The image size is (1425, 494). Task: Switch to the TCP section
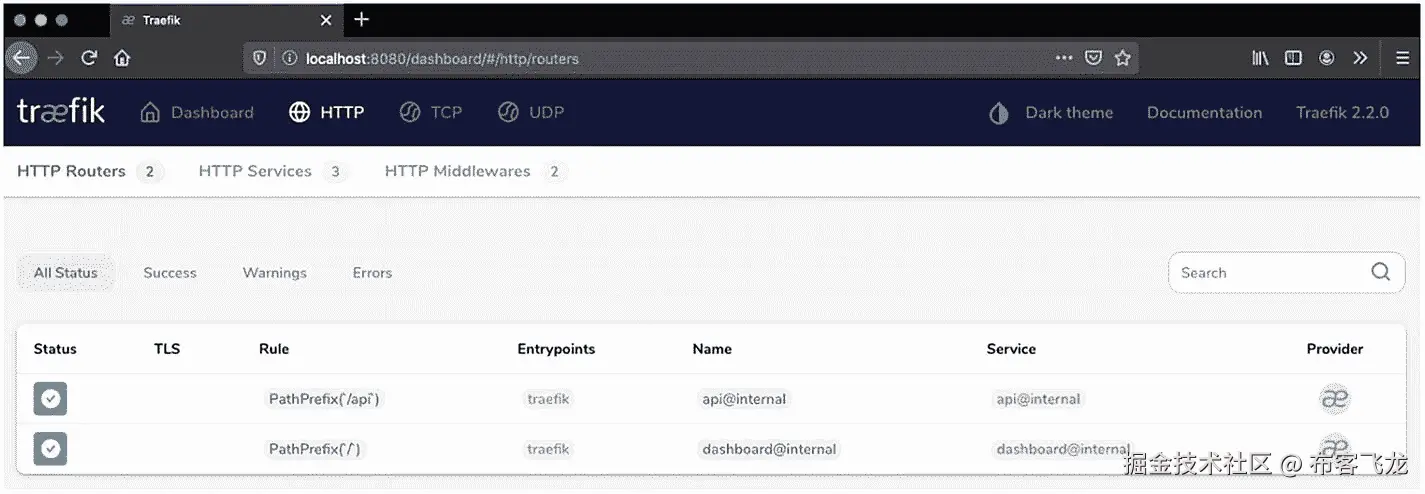[x=430, y=112]
